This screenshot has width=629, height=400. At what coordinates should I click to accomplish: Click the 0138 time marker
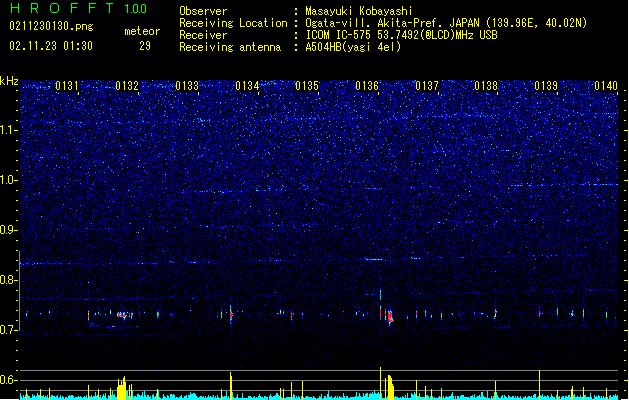pos(486,86)
